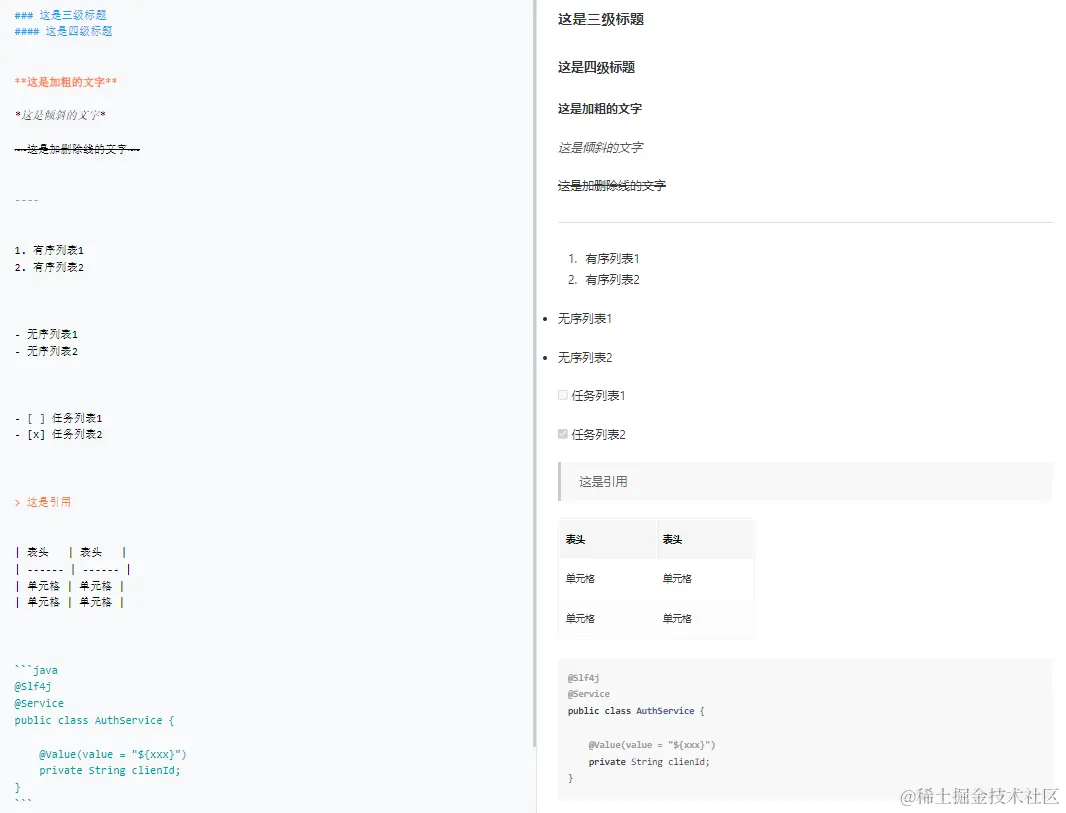Click the editor pane vertical scrollbar
Viewport: 1066px width, 813px height.
tap(534, 374)
